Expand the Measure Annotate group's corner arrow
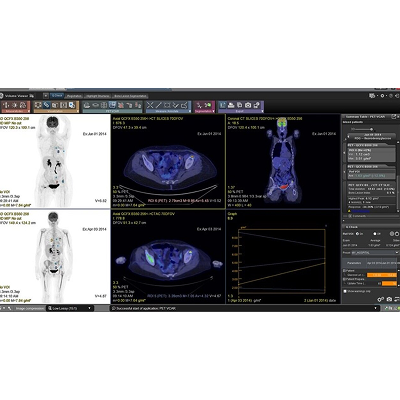 click(x=190, y=111)
